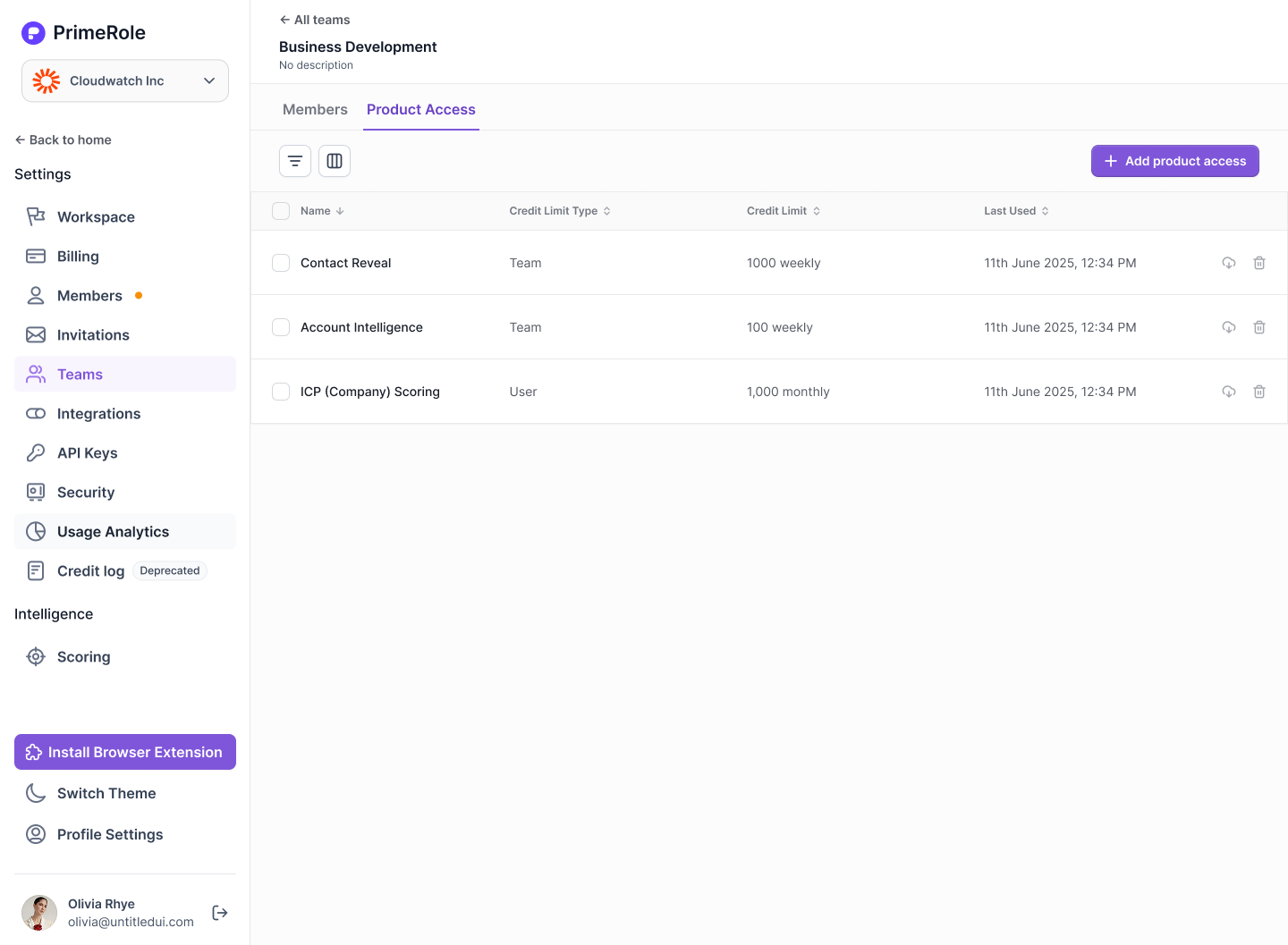
Task: Delete the ICP (Company) Scoring row
Action: [1259, 392]
